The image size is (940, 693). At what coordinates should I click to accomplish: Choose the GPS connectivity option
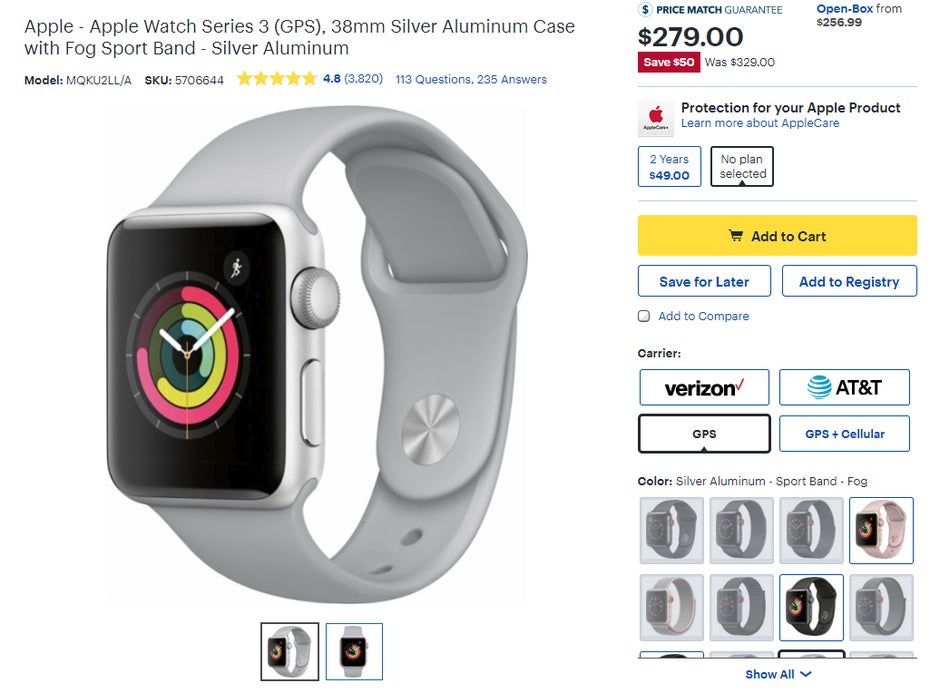[x=704, y=433]
